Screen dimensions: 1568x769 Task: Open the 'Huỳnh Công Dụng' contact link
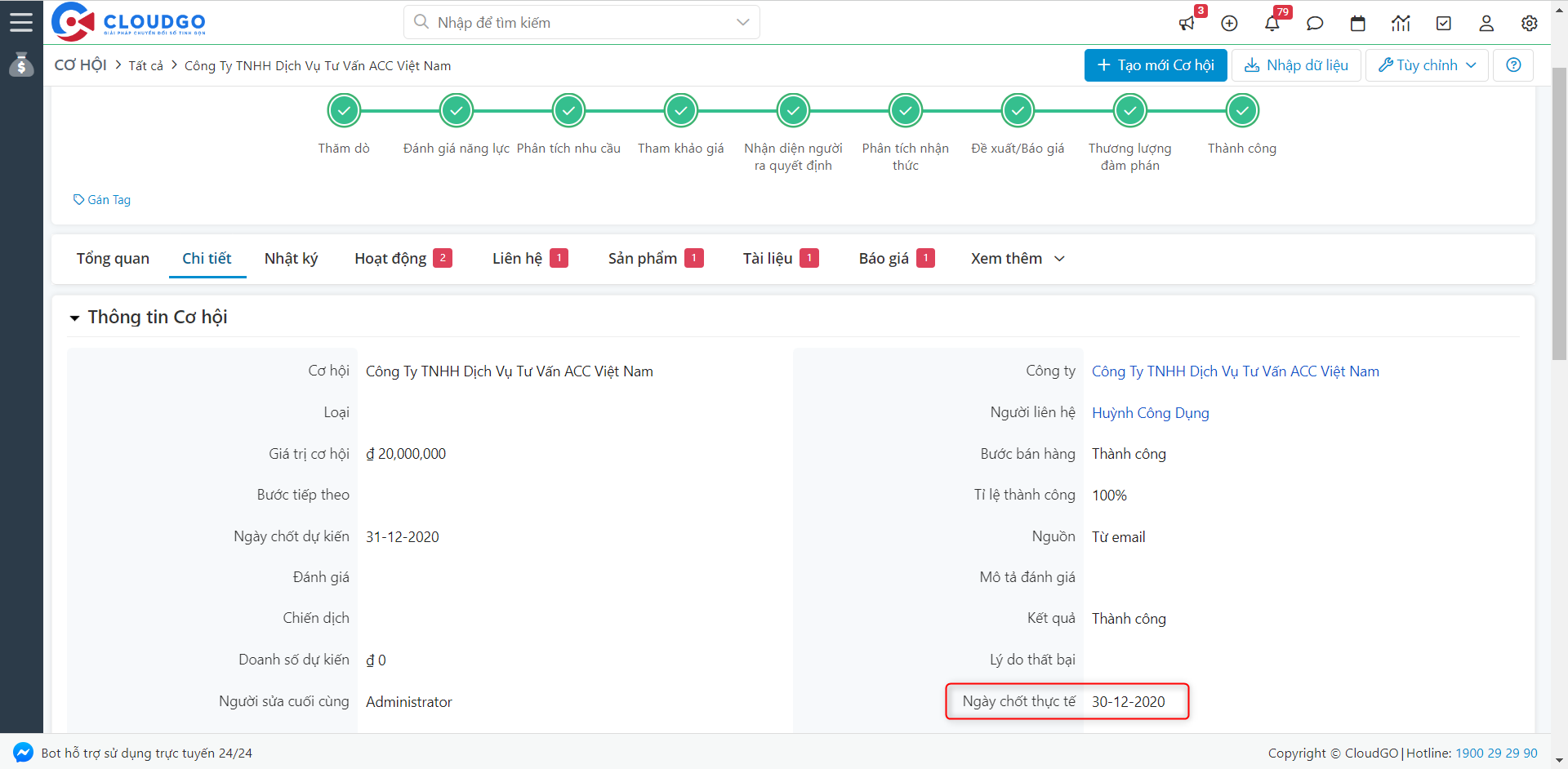(1150, 413)
